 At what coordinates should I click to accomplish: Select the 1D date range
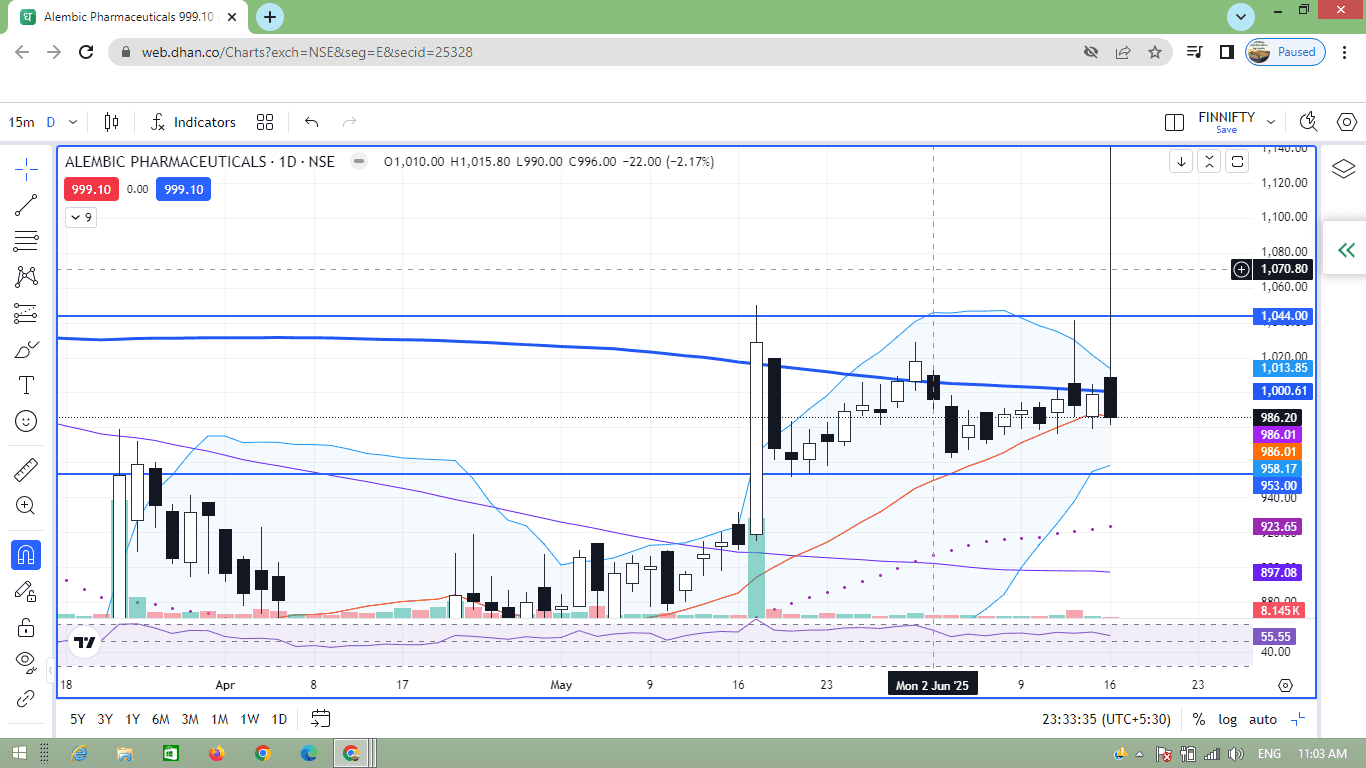pos(279,719)
